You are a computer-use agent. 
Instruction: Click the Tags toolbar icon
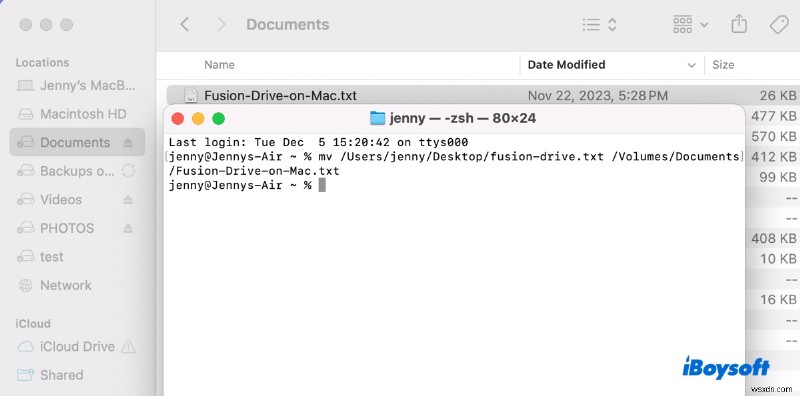coord(779,24)
